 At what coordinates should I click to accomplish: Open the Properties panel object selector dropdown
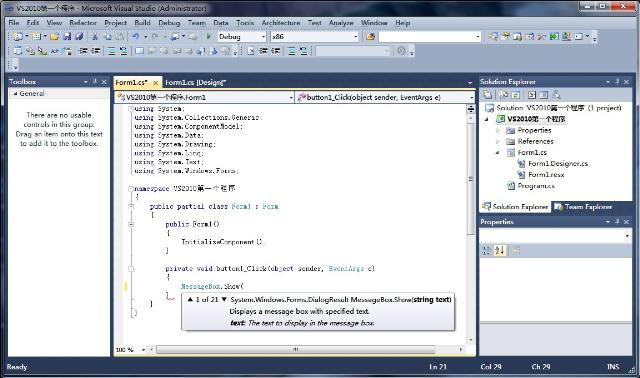(x=627, y=236)
